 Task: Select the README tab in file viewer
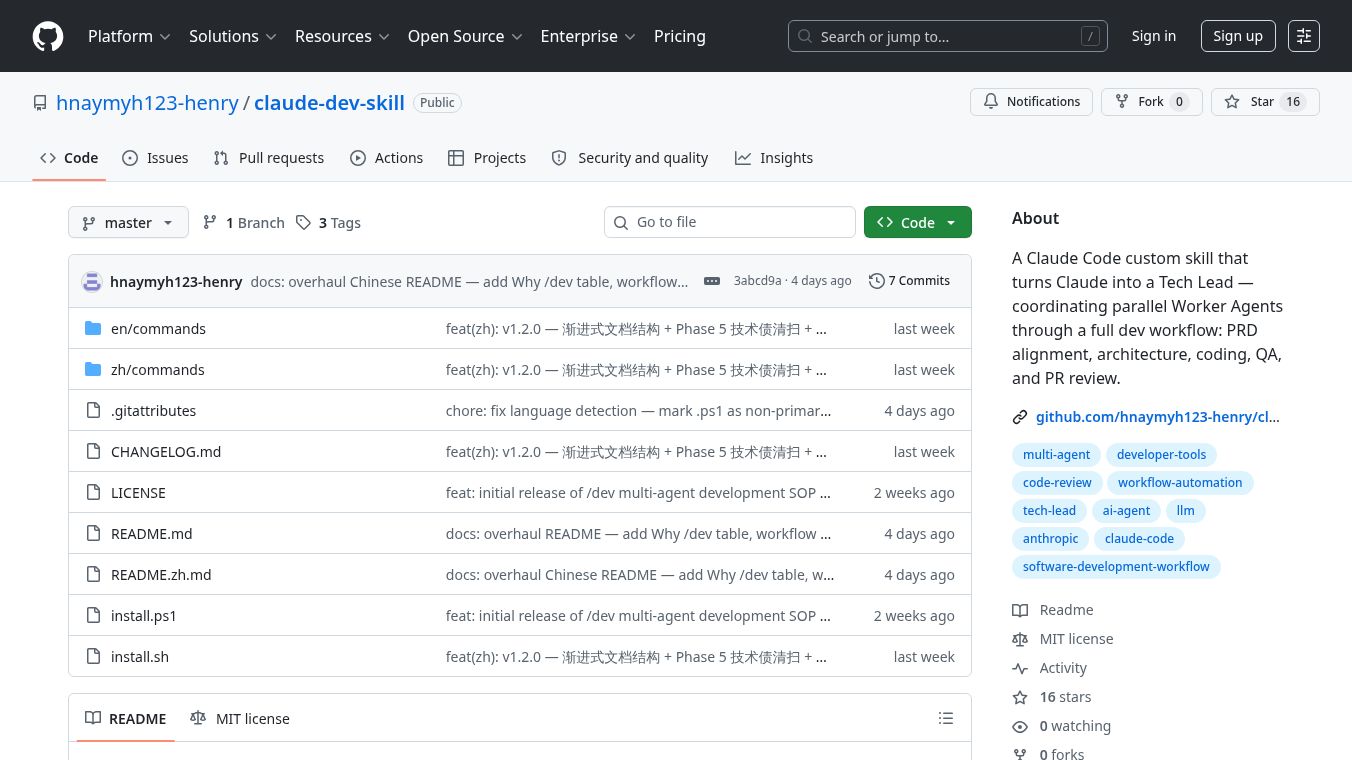coord(126,718)
